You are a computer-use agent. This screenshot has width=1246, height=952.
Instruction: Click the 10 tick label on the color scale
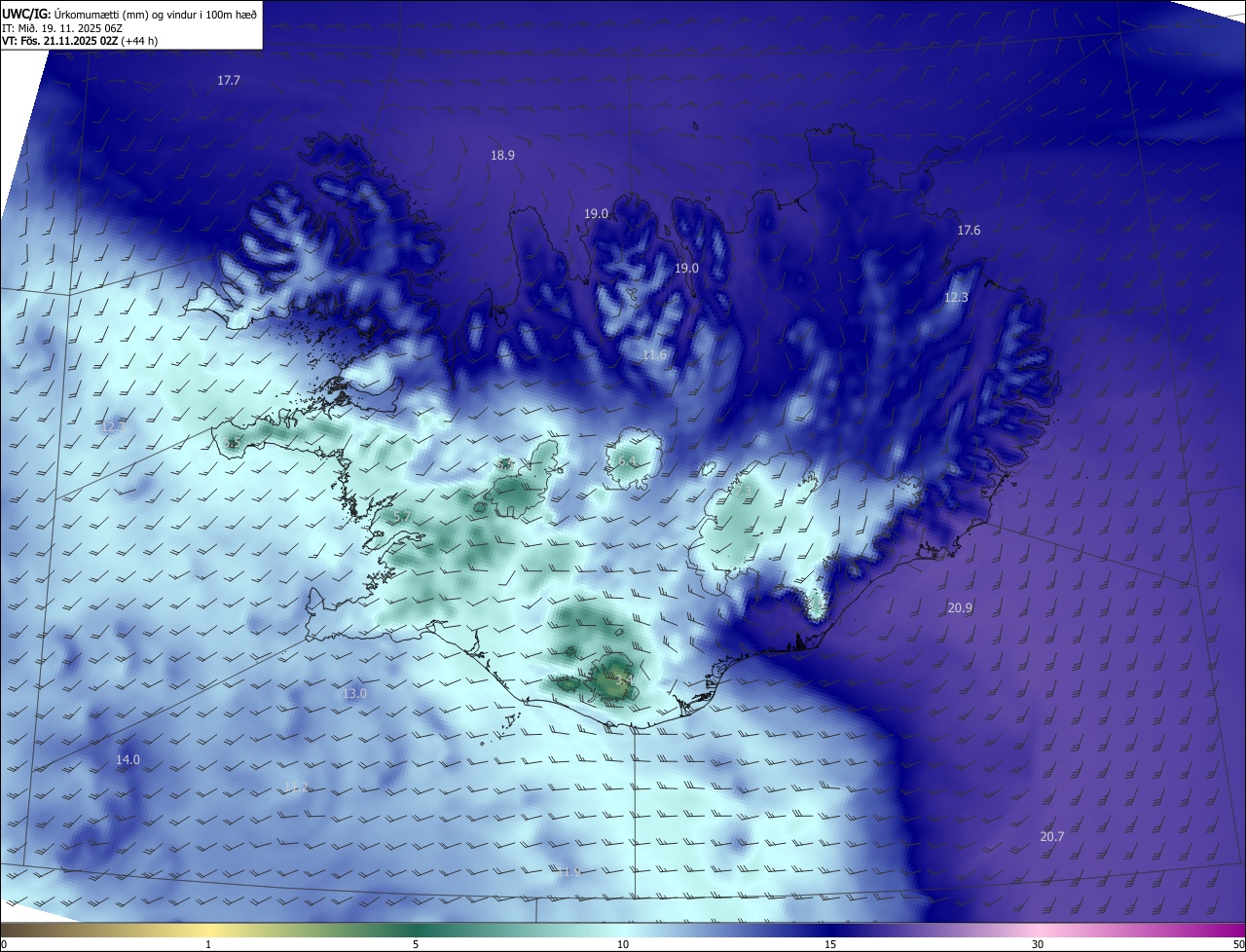pyautogui.click(x=623, y=945)
